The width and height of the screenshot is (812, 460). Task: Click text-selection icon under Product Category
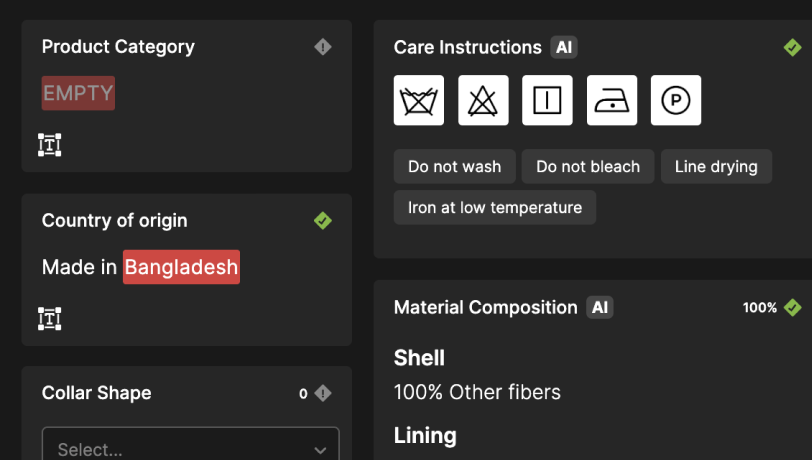50,145
